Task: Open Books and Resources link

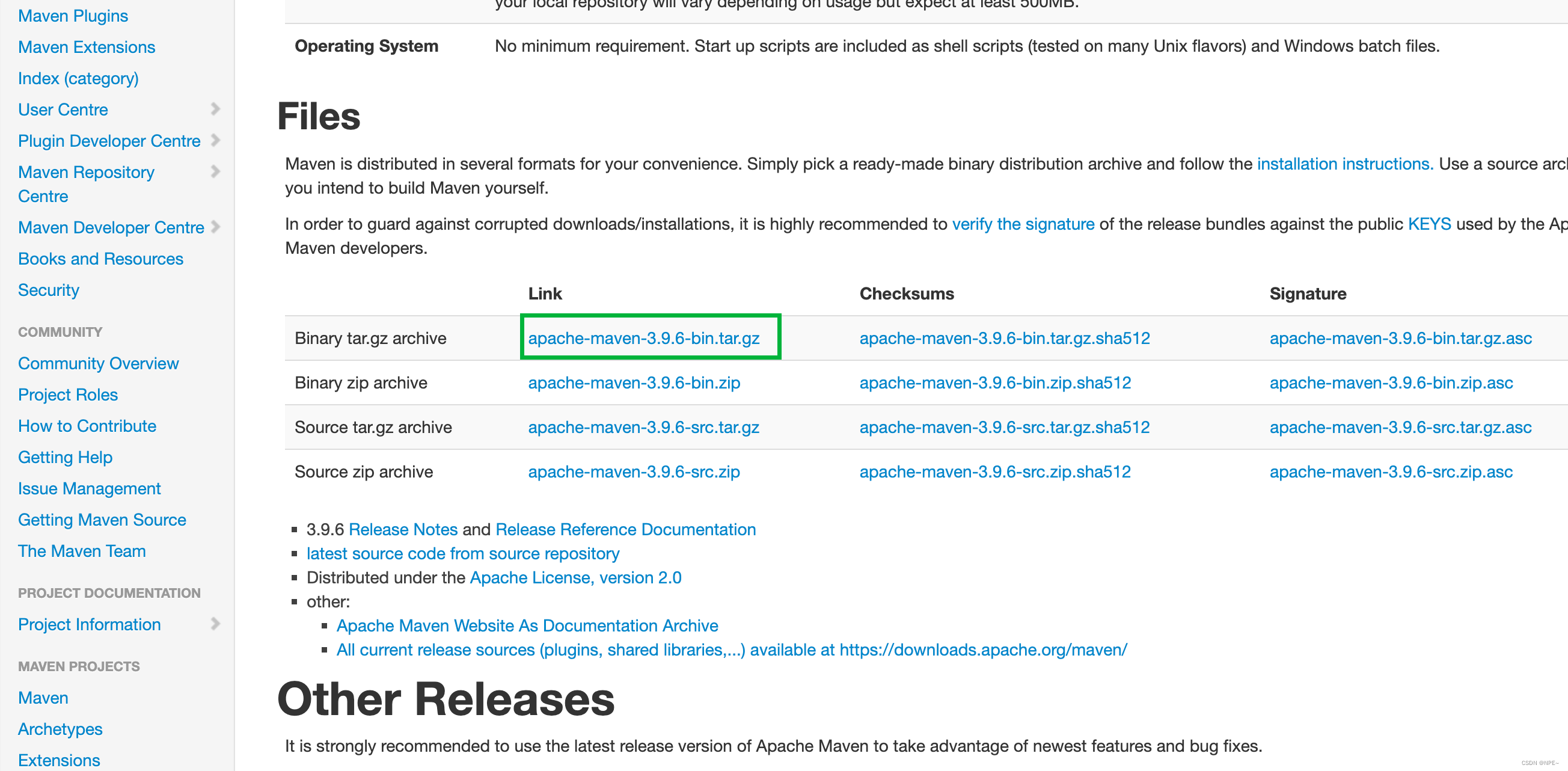Action: tap(100, 259)
